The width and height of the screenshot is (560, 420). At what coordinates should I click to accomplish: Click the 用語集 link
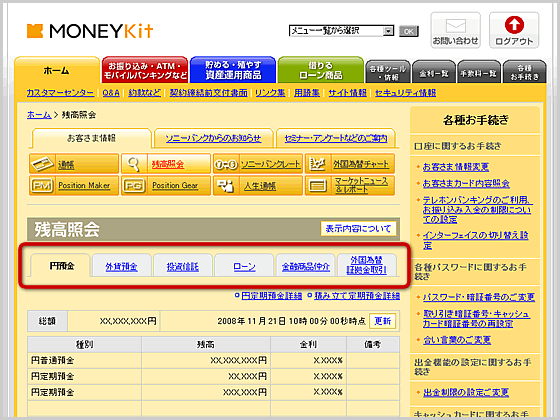(307, 93)
